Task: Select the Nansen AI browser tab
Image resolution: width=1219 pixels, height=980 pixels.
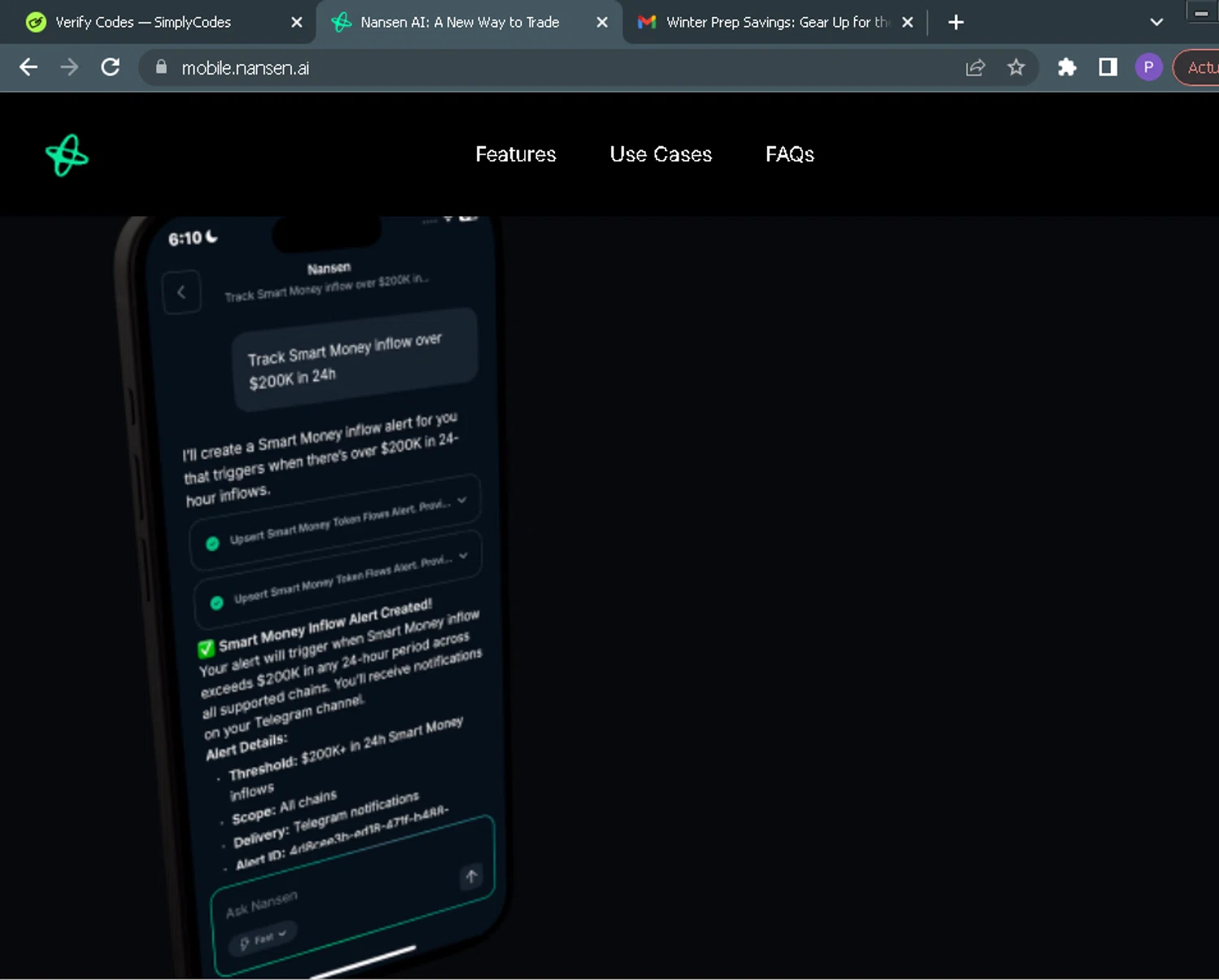Action: tap(459, 22)
